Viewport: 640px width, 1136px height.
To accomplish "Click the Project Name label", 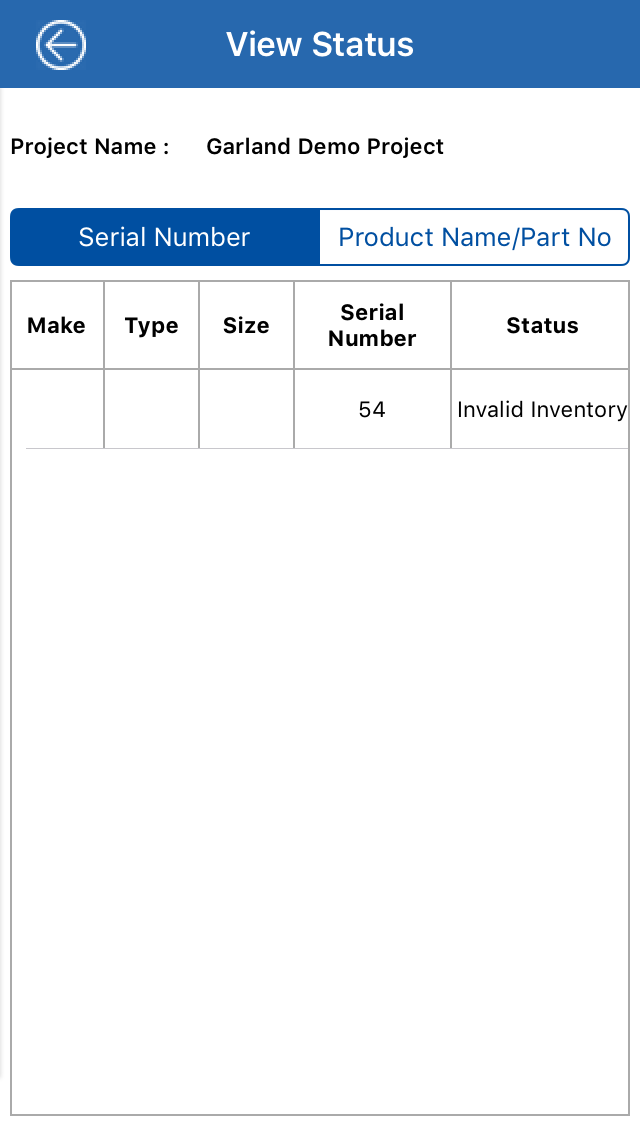I will 90,147.
